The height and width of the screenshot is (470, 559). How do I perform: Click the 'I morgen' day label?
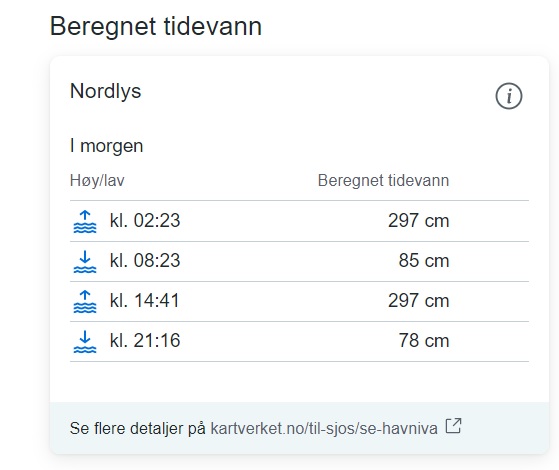tap(106, 146)
